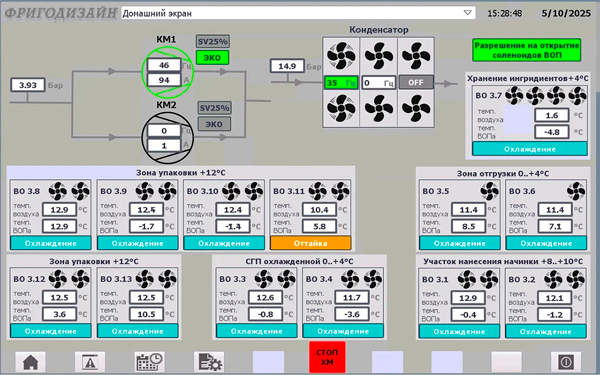Image resolution: width=600 pixels, height=375 pixels.
Task: Select condenser fan below 35 Гц
Action: pyautogui.click(x=341, y=109)
